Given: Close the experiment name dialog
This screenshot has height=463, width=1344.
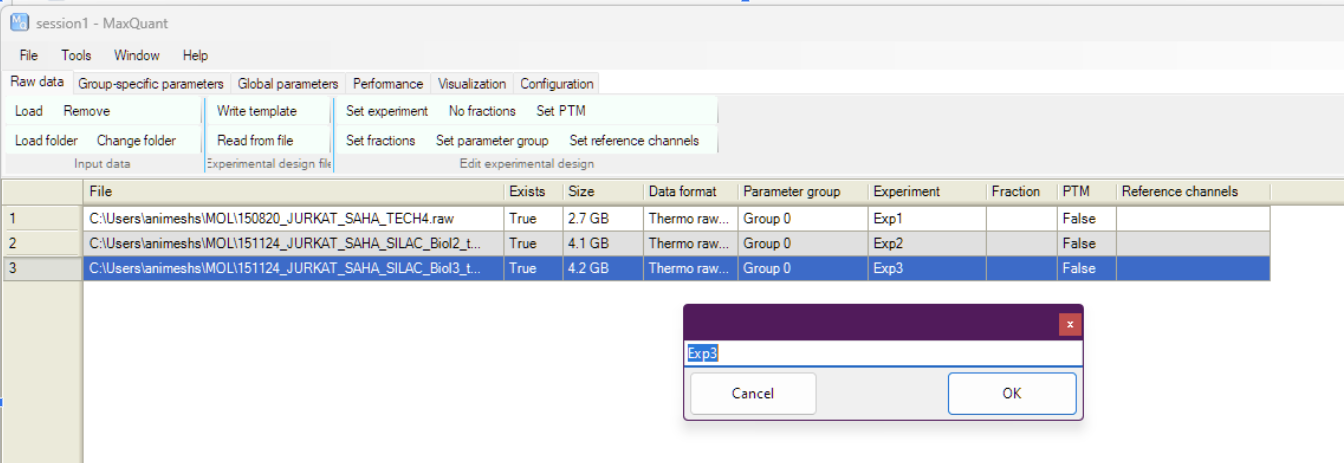Looking at the screenshot, I should (1070, 324).
